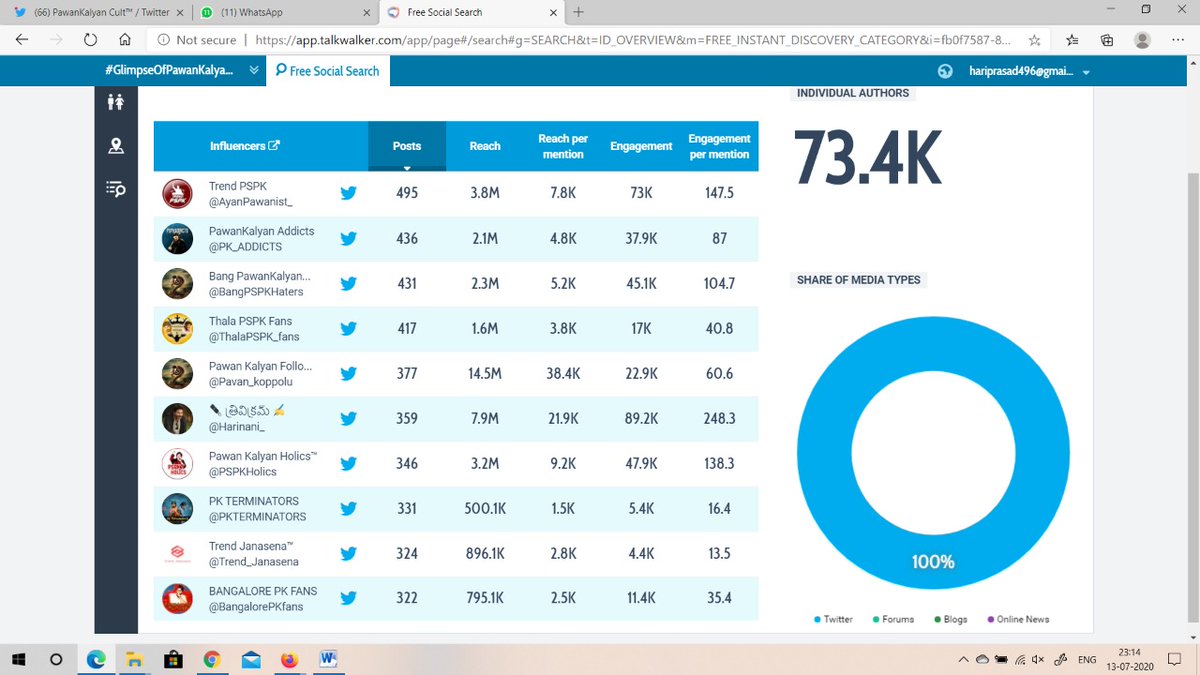Open Firefox from taskbar
This screenshot has height=675, width=1200.
[x=289, y=660]
